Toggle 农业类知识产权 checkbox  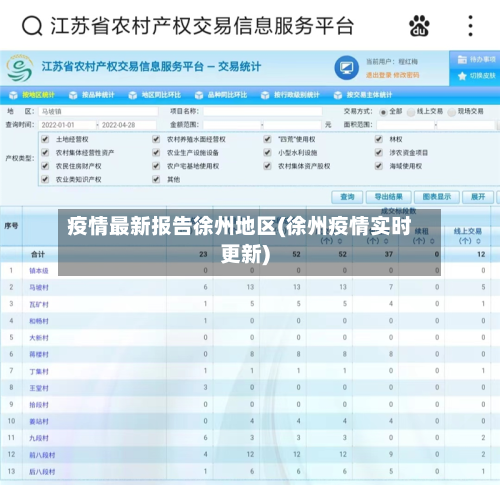(x=45, y=179)
